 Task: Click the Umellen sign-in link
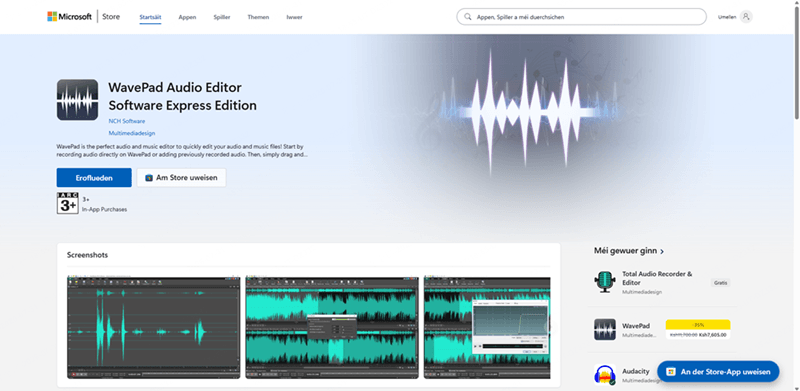pos(727,17)
